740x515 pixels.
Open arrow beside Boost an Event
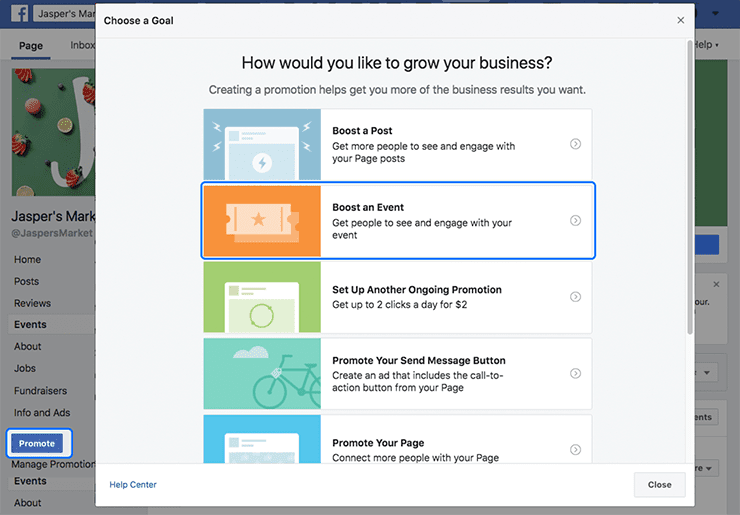(575, 220)
